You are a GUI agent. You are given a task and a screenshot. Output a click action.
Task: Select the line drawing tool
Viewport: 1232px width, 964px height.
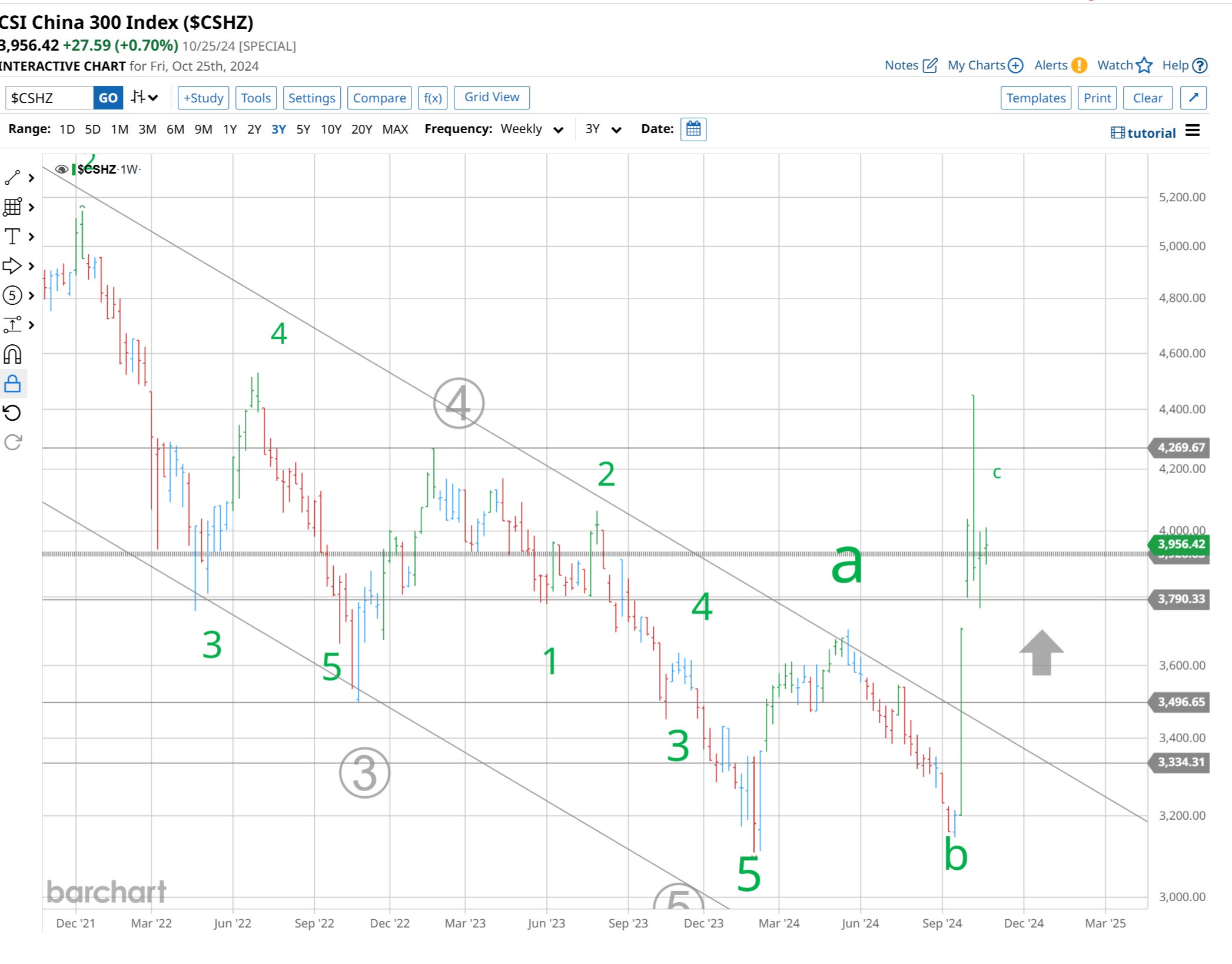(12, 177)
